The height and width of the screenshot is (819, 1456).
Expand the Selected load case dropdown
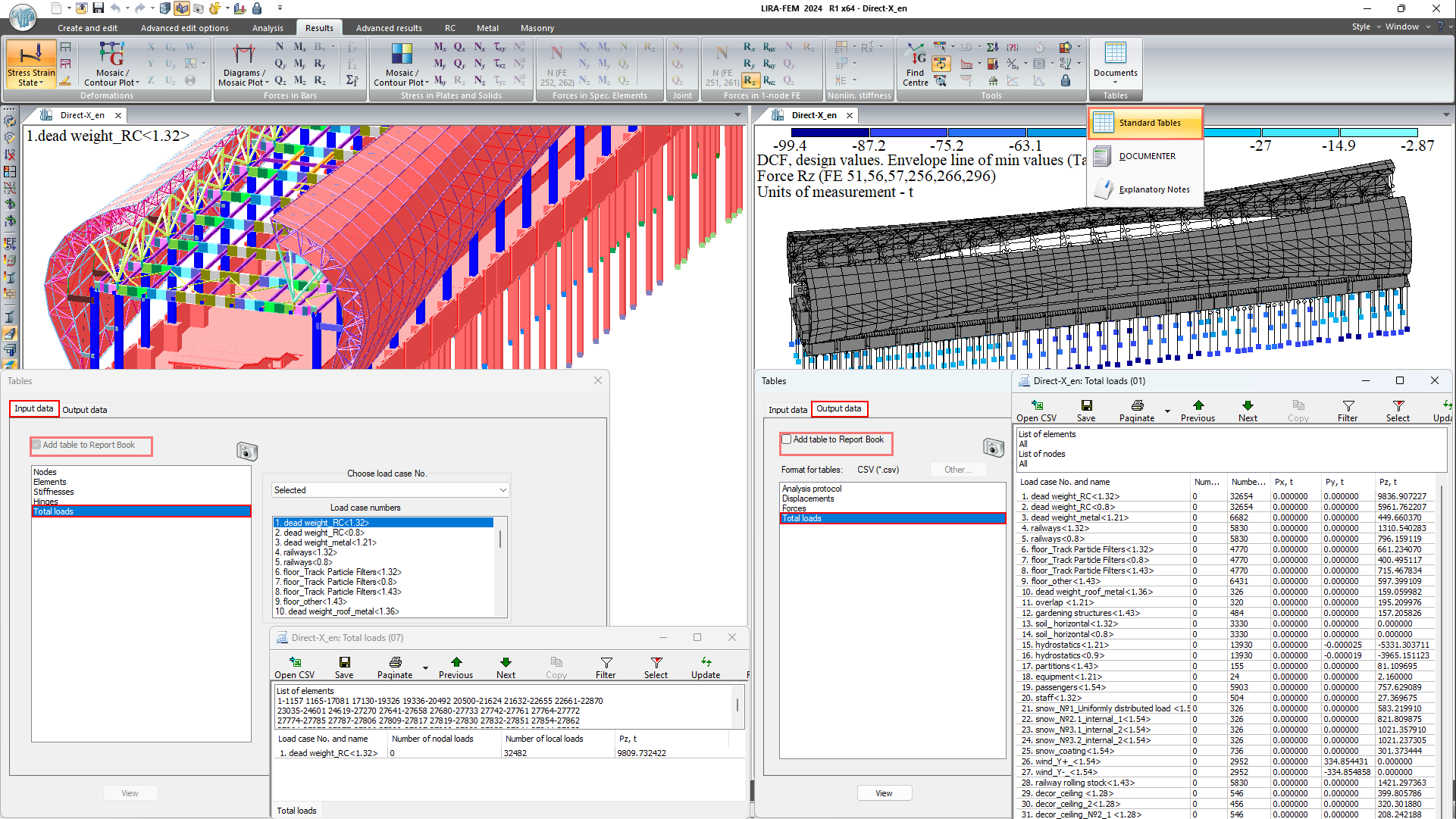(x=503, y=490)
